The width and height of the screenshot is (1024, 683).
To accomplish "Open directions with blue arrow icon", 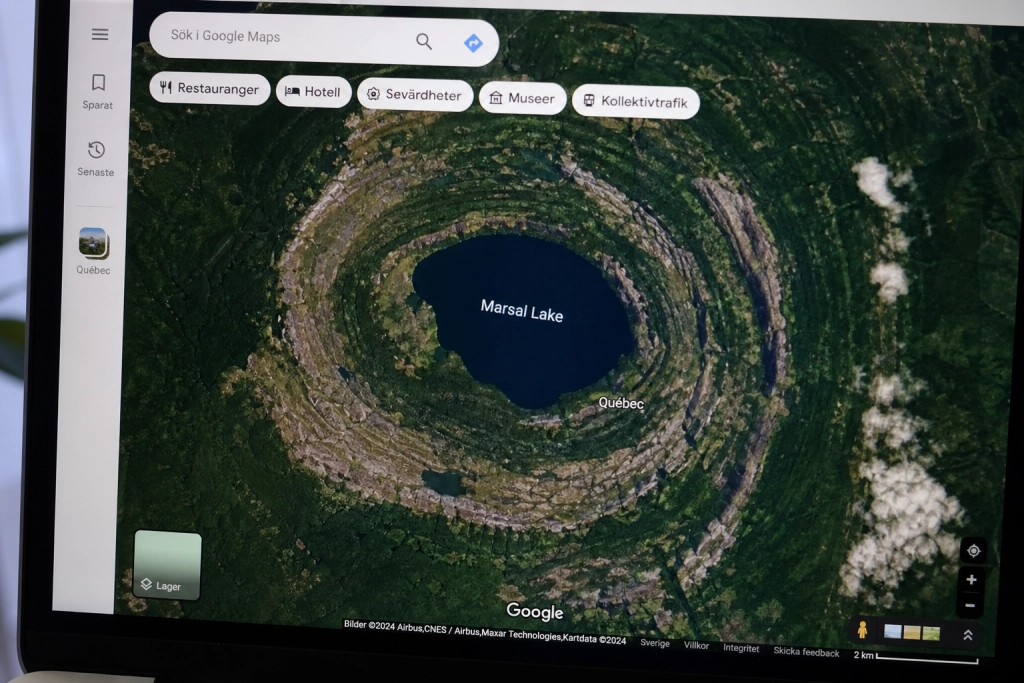I will pos(473,43).
